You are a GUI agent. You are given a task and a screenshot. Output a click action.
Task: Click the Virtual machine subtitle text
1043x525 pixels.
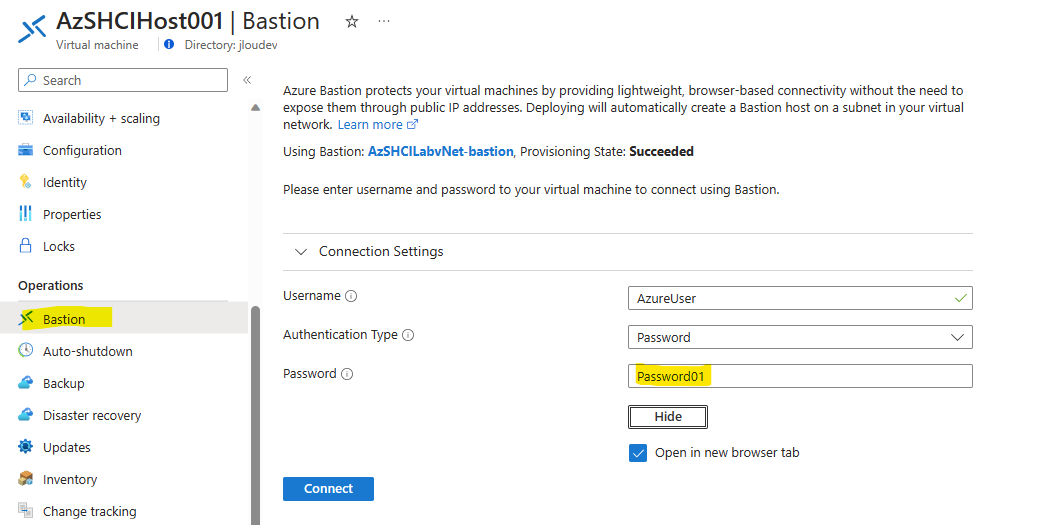point(97,45)
